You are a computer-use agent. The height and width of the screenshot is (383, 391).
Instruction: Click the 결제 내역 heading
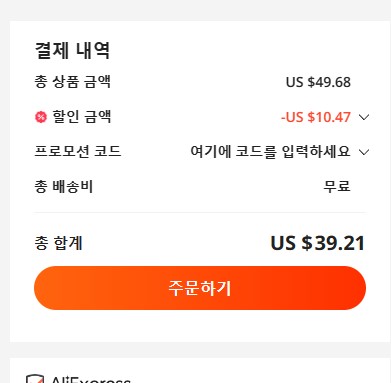click(72, 50)
